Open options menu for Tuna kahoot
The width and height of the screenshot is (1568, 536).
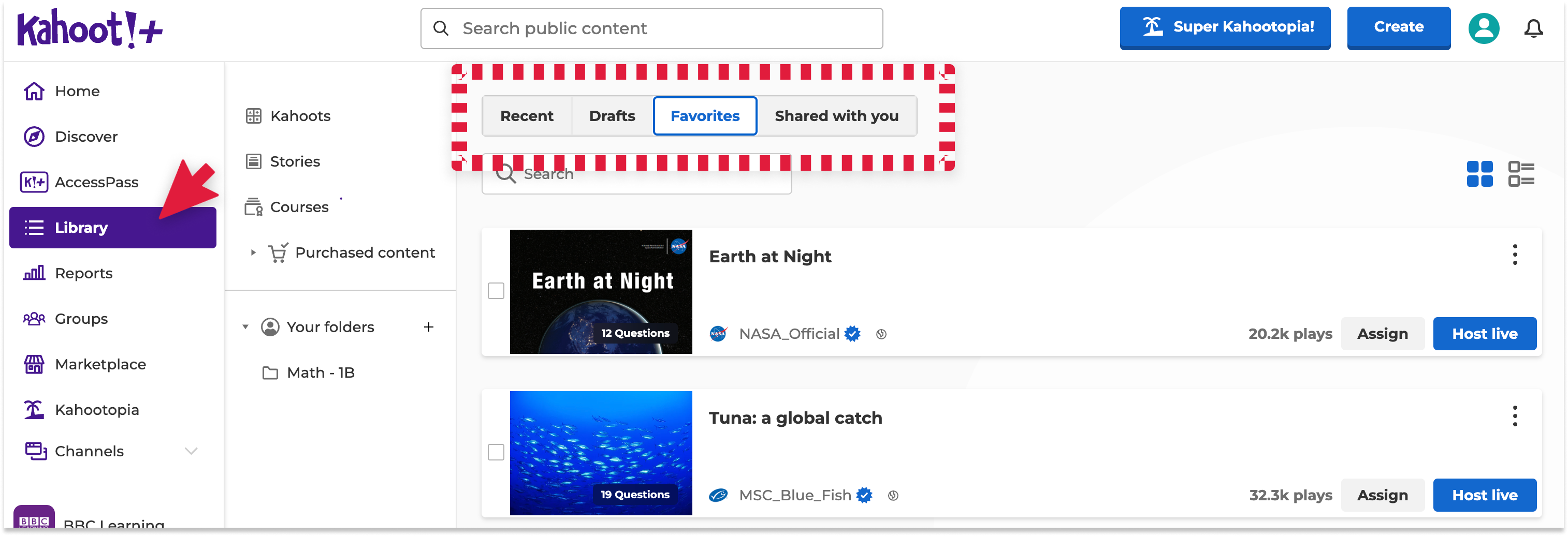pyautogui.click(x=1515, y=416)
